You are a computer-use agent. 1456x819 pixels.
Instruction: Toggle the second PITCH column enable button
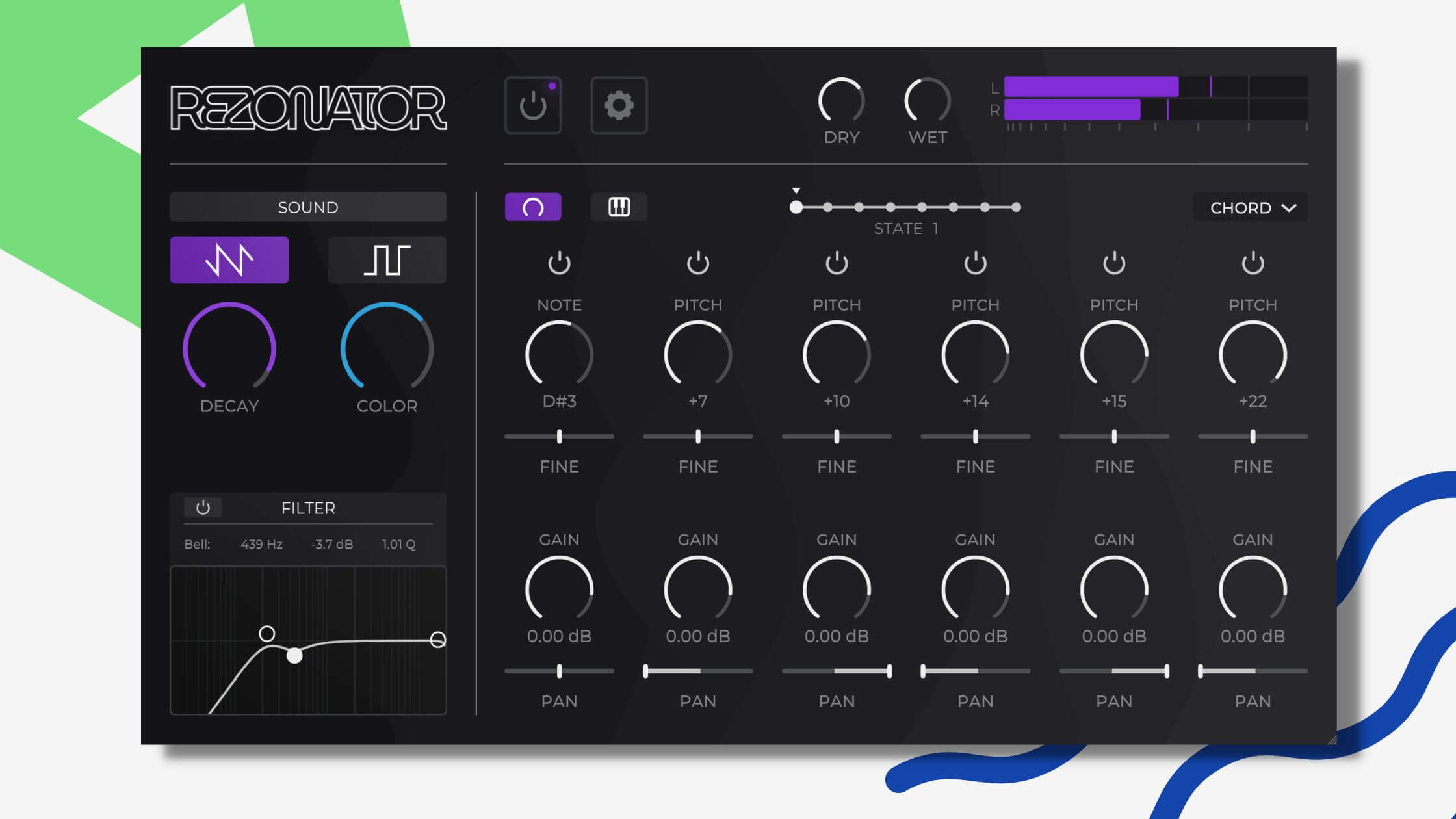pos(836,263)
